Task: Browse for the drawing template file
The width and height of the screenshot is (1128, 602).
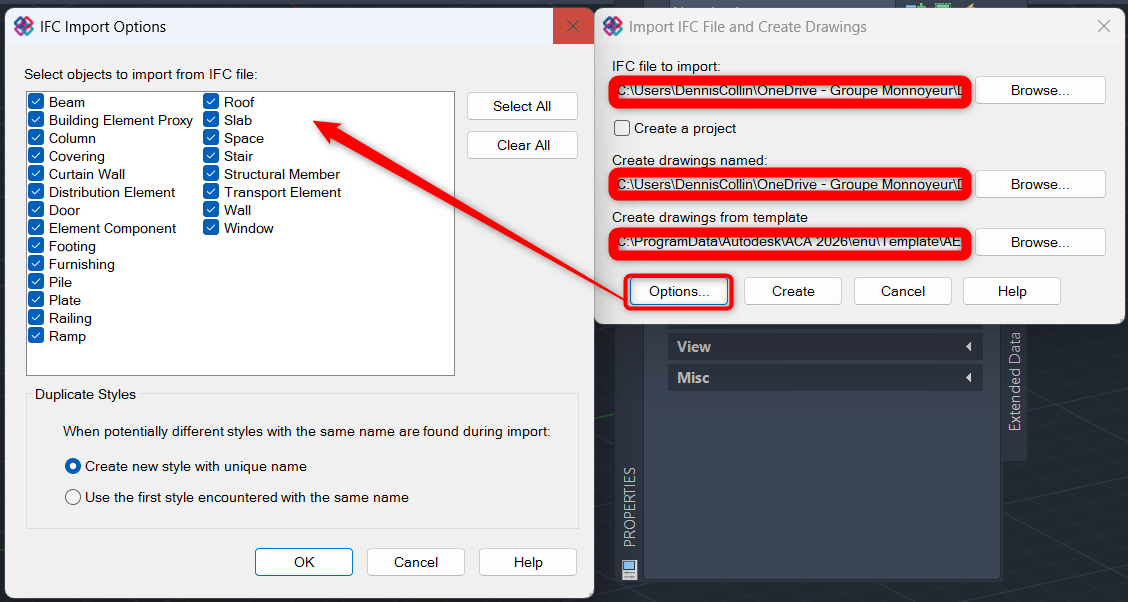Action: point(1040,242)
